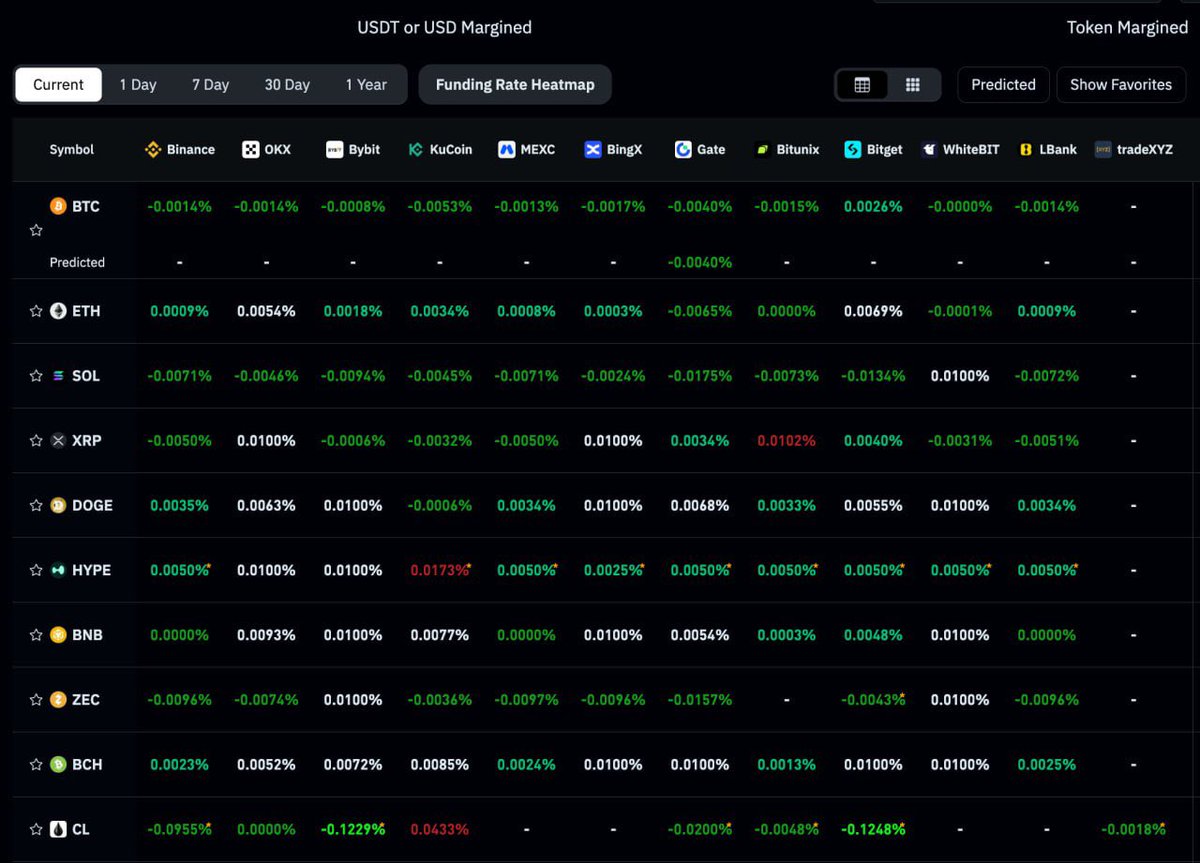Click the Bitunix exchange logo
Image resolution: width=1200 pixels, height=863 pixels.
pyautogui.click(x=764, y=150)
